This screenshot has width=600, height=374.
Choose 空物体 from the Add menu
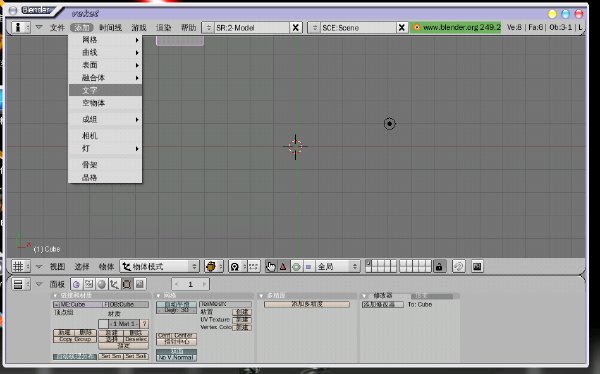point(105,103)
